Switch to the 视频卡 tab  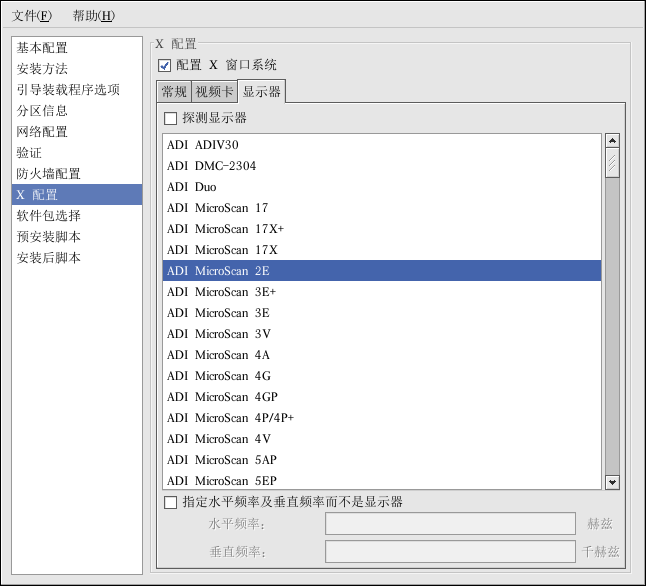point(214,92)
